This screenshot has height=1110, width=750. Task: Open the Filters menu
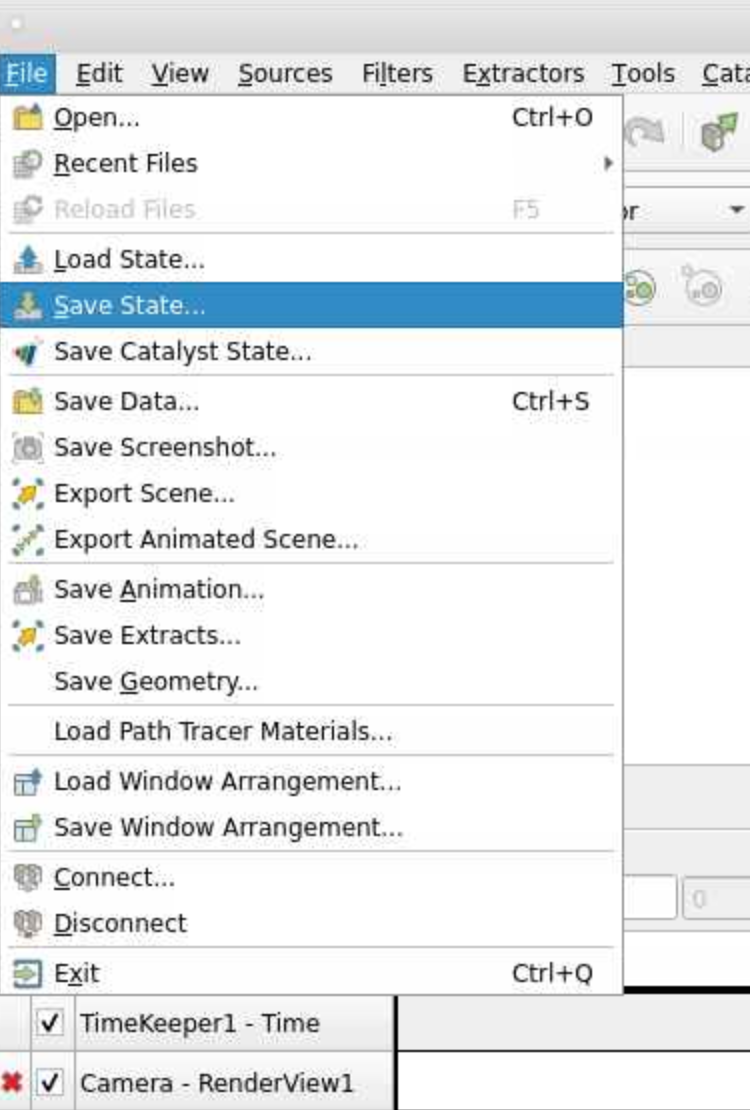397,74
